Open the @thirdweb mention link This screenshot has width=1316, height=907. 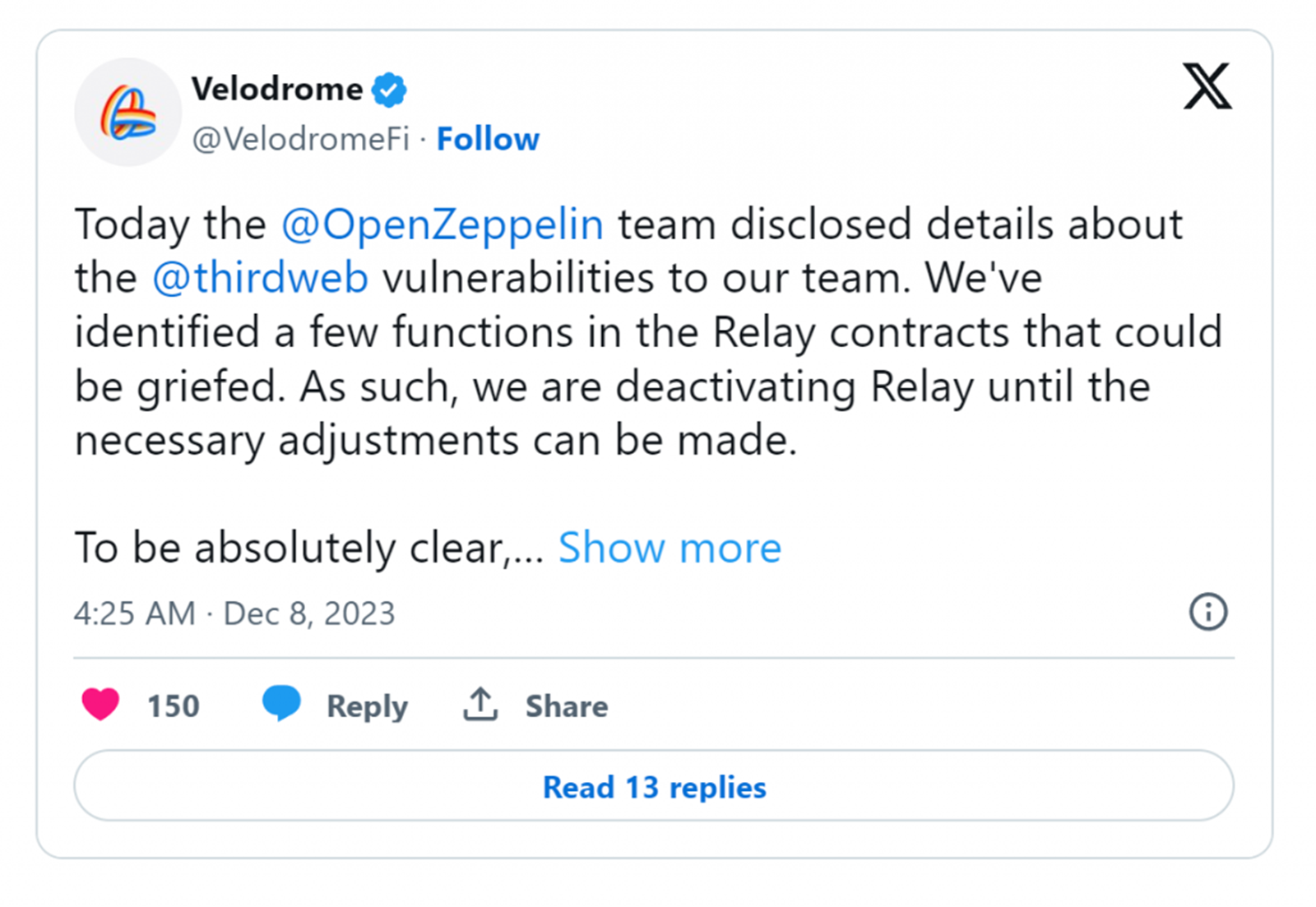coord(260,278)
